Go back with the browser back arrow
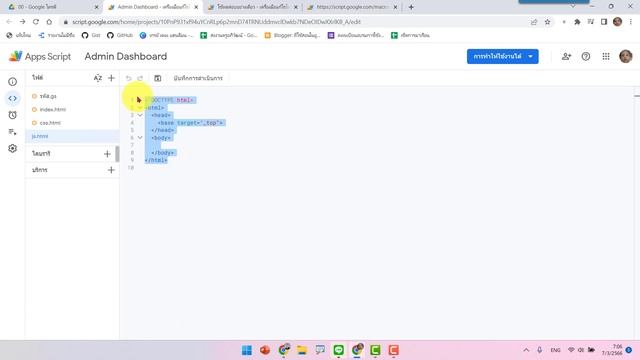Viewport: 640px width, 360px height. [9, 22]
